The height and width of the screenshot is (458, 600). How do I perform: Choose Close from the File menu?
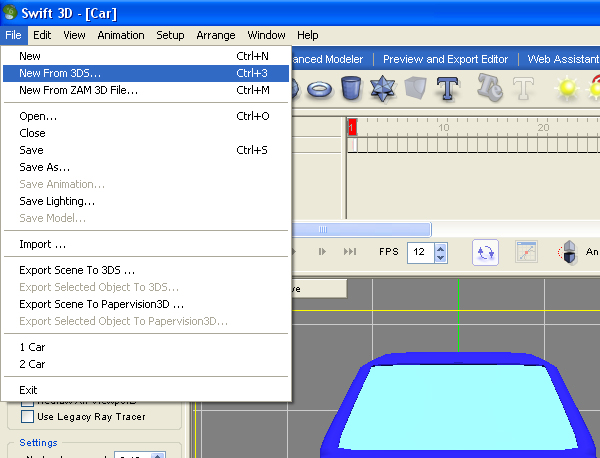coord(146,133)
